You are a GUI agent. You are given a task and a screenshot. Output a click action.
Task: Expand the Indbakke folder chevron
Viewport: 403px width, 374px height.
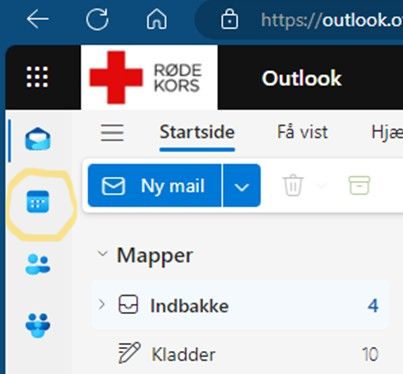102,304
